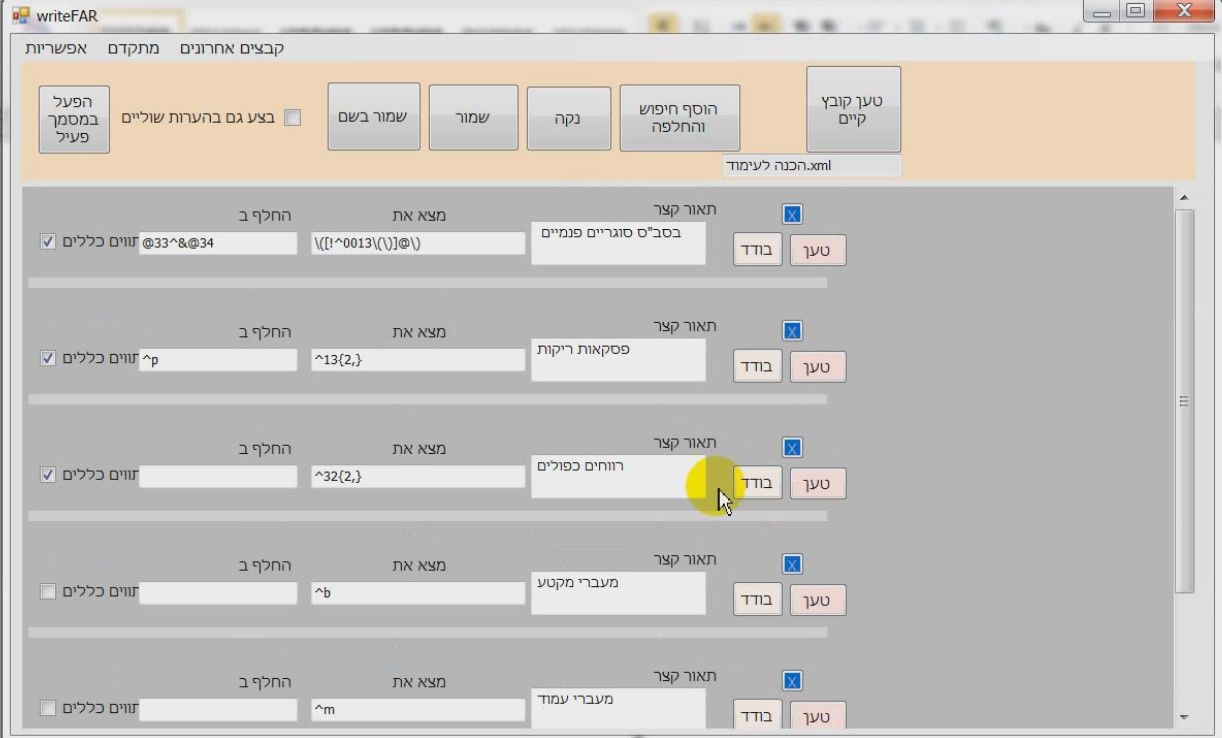Check תווים כללים in the מעברי מקטע row
The width and height of the screenshot is (1222, 738).
48,592
